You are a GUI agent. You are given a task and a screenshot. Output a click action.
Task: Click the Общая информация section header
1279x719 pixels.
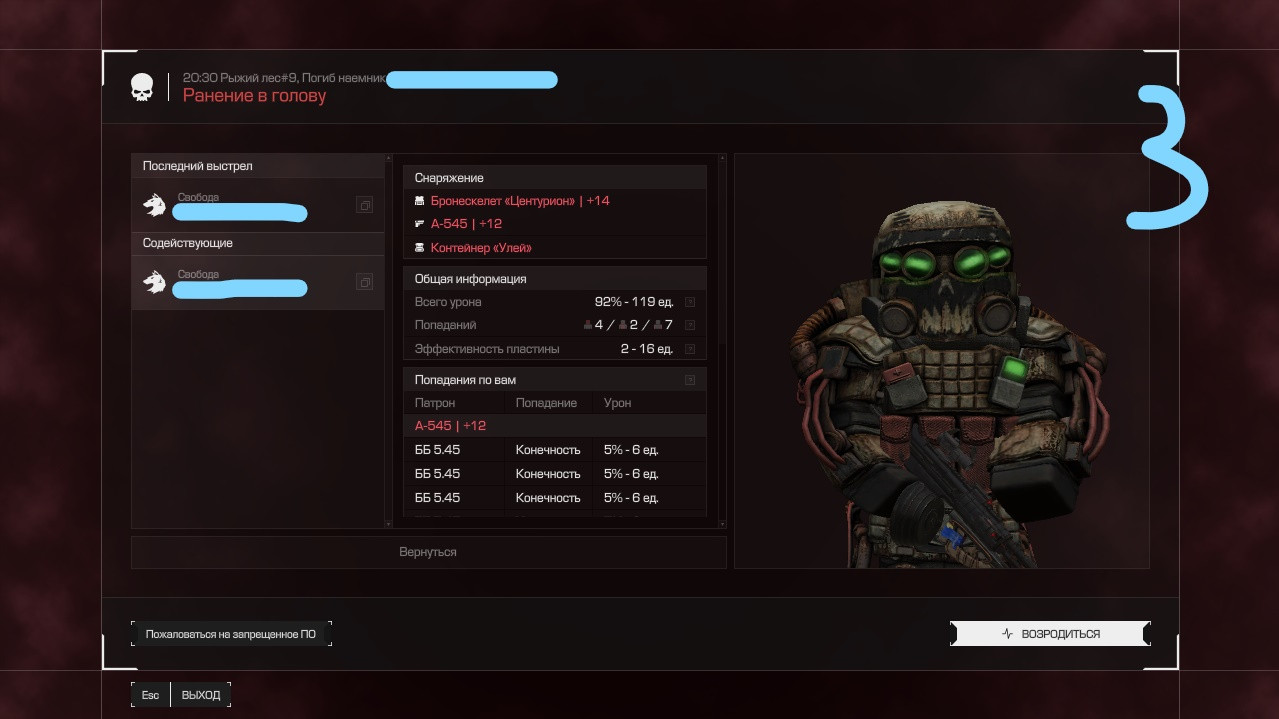click(555, 279)
